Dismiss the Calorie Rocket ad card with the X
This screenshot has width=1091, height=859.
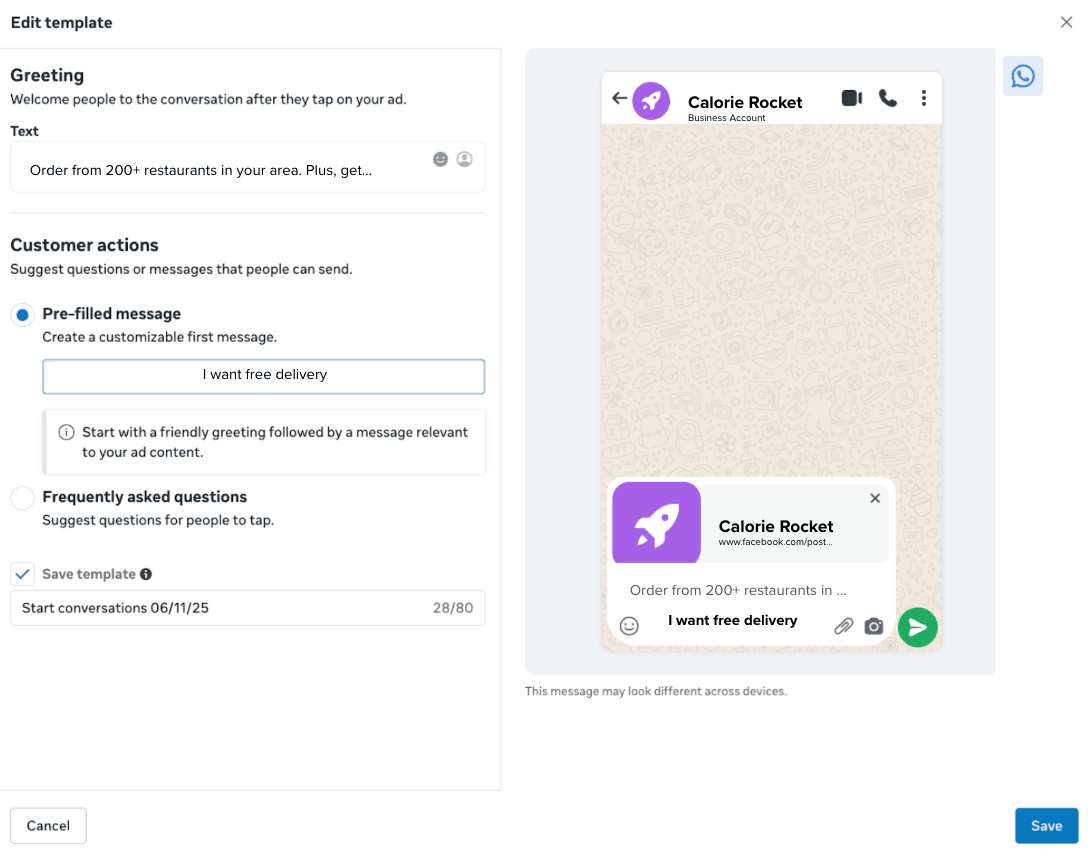pyautogui.click(x=875, y=498)
